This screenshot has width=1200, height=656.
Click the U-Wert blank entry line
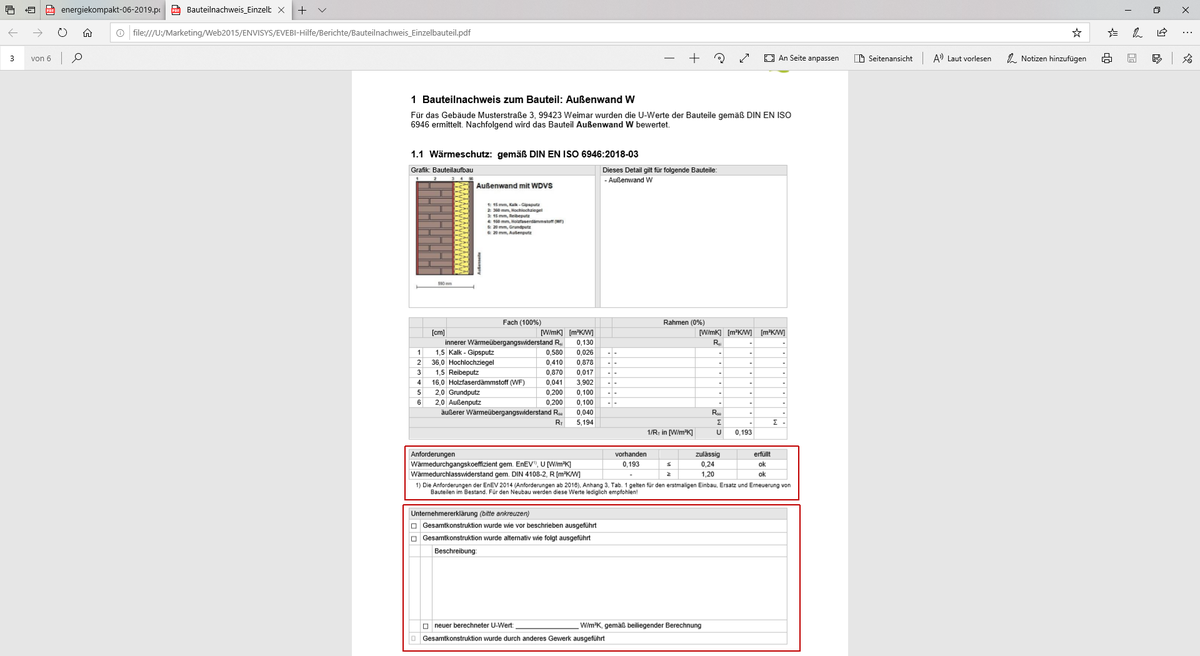(x=546, y=626)
